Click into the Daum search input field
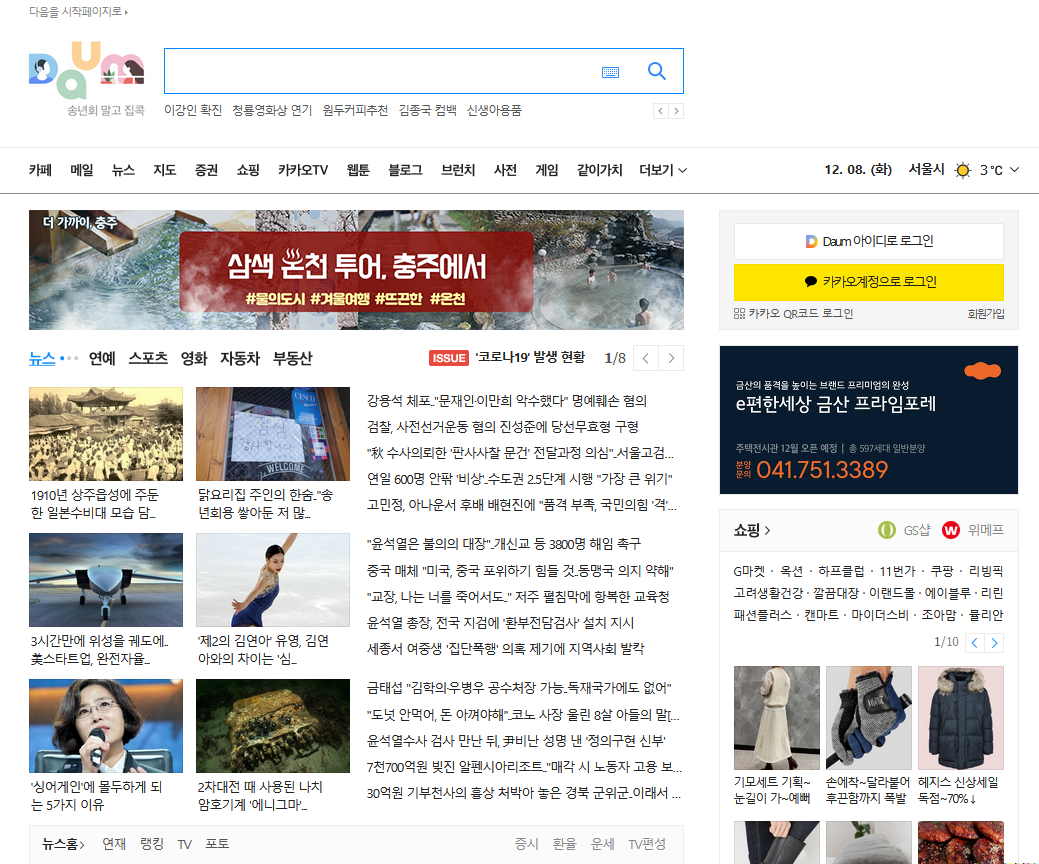Screen dimensions: 1039x864 click(x=380, y=71)
